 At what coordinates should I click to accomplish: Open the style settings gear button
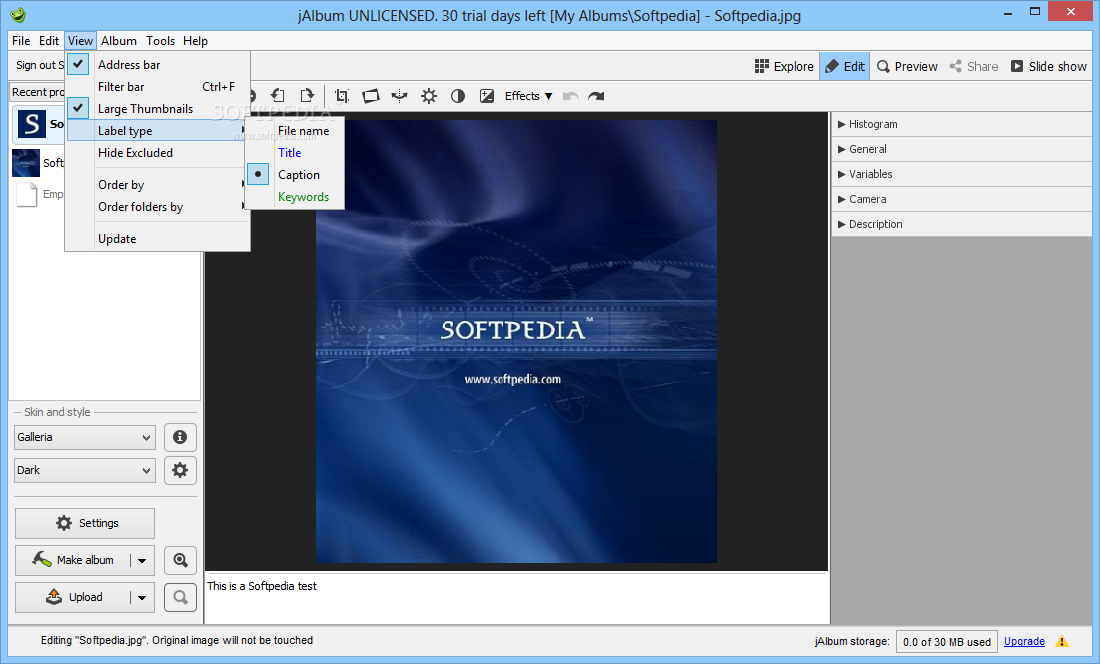[x=180, y=470]
